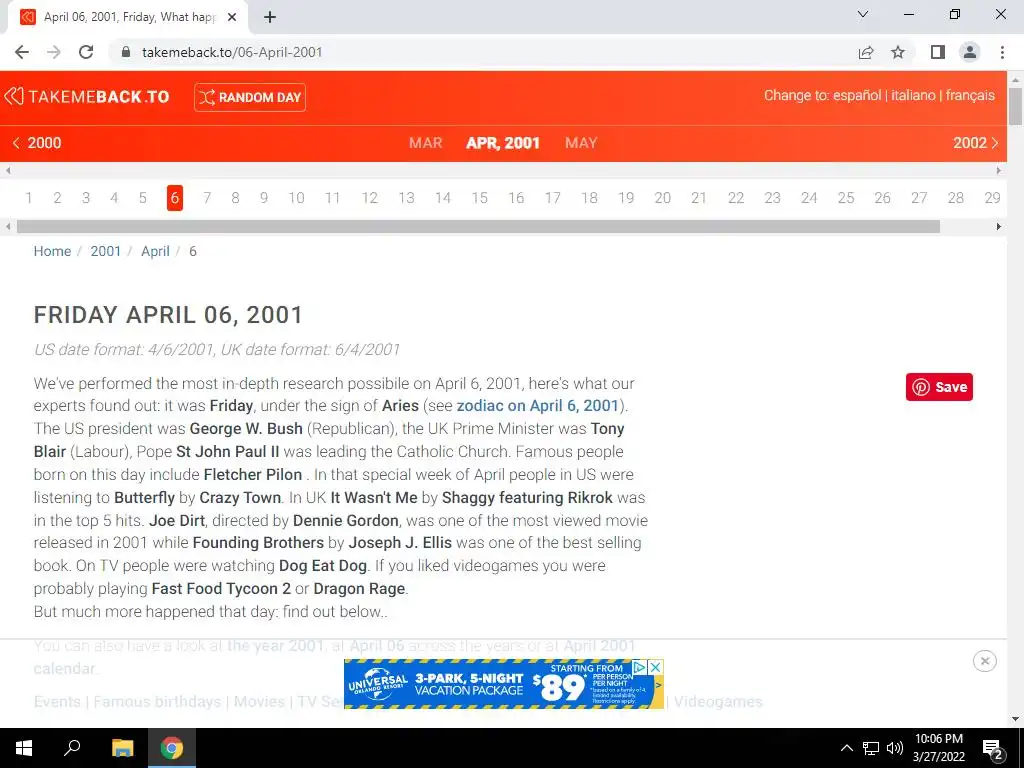This screenshot has width=1024, height=768.
Task: Show hidden system tray icons
Action: (846, 748)
